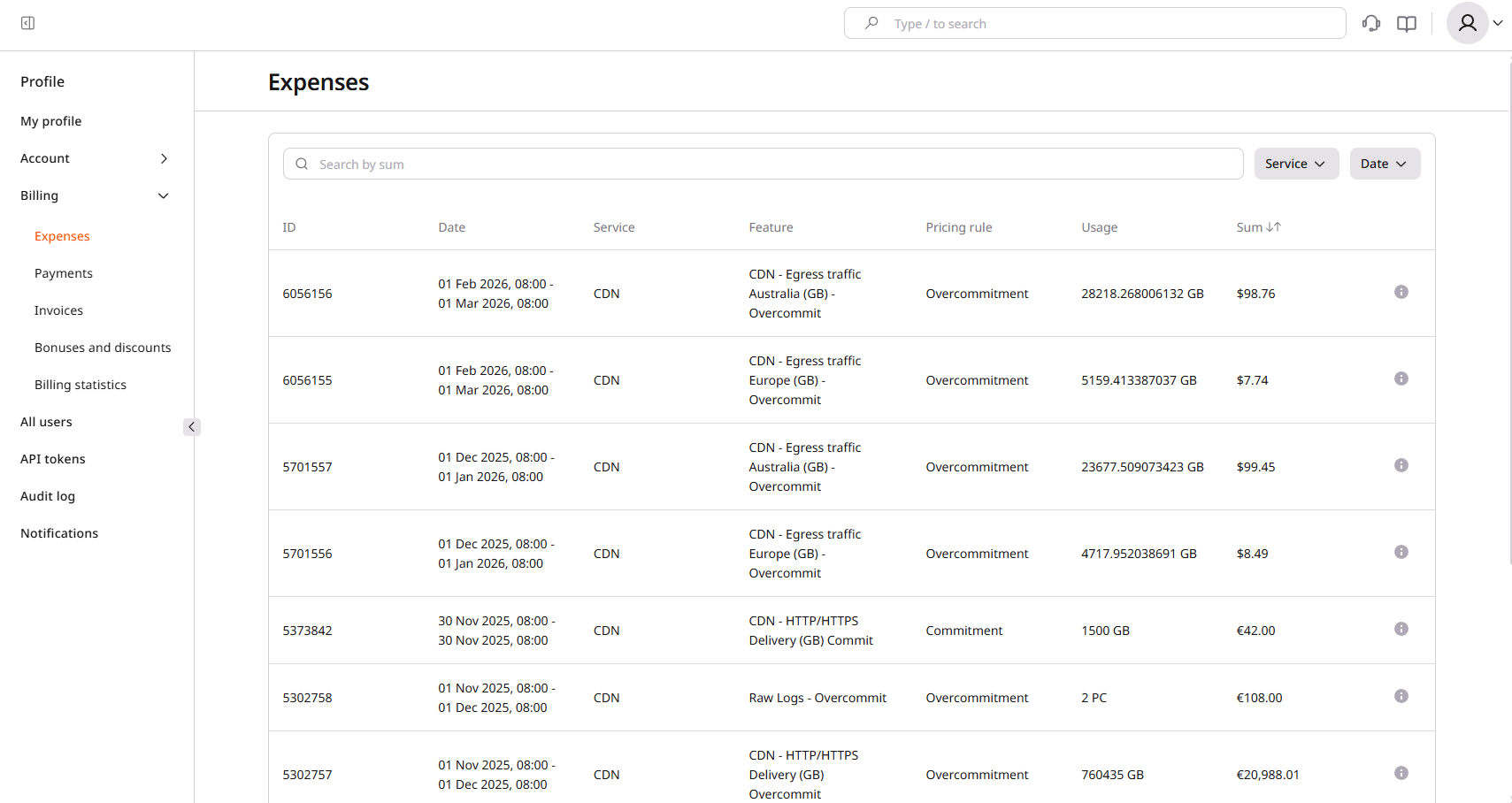Open the Date filter dropdown
This screenshot has height=803, width=1512.
pos(1385,164)
